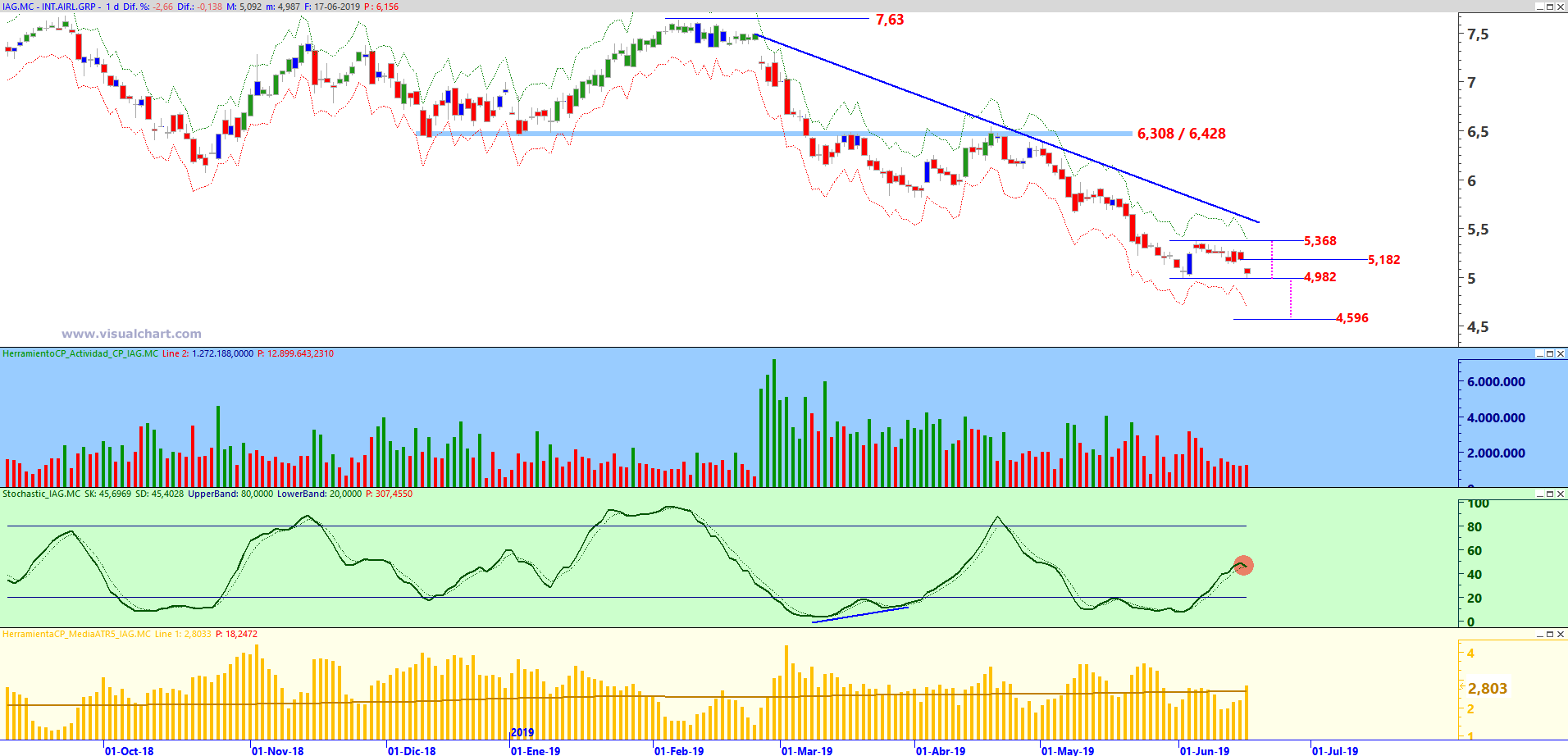
Task: Click the 4.000.000 volume axis label
Action: pos(1496,417)
